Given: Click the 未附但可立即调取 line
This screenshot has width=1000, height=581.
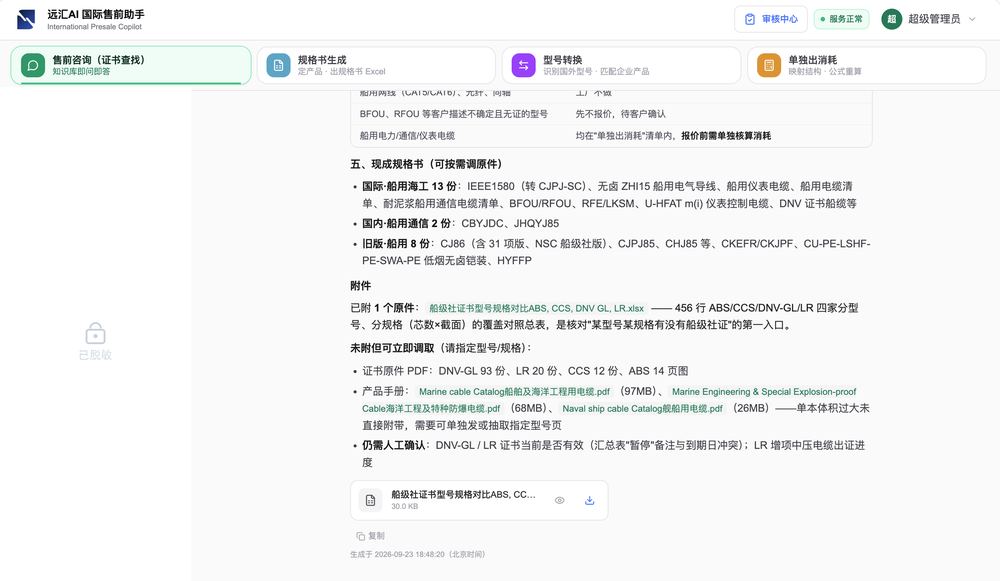Looking at the screenshot, I should tap(441, 348).
